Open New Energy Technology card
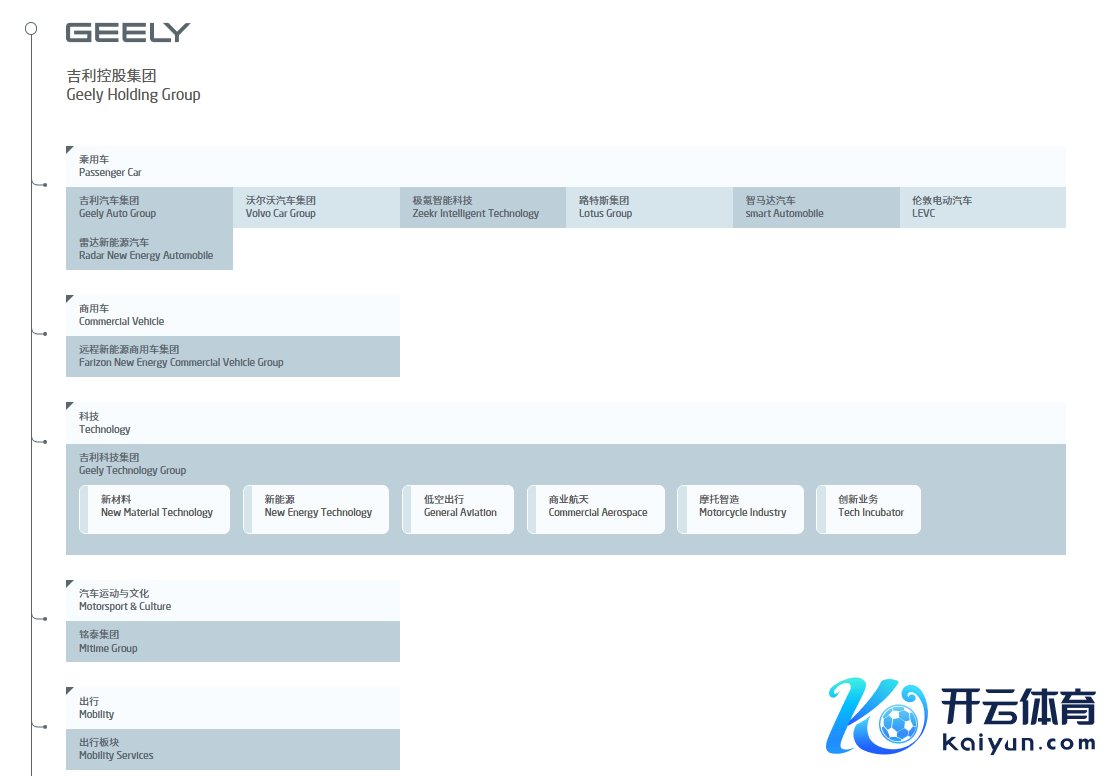Image resolution: width=1111 pixels, height=776 pixels. [x=316, y=510]
